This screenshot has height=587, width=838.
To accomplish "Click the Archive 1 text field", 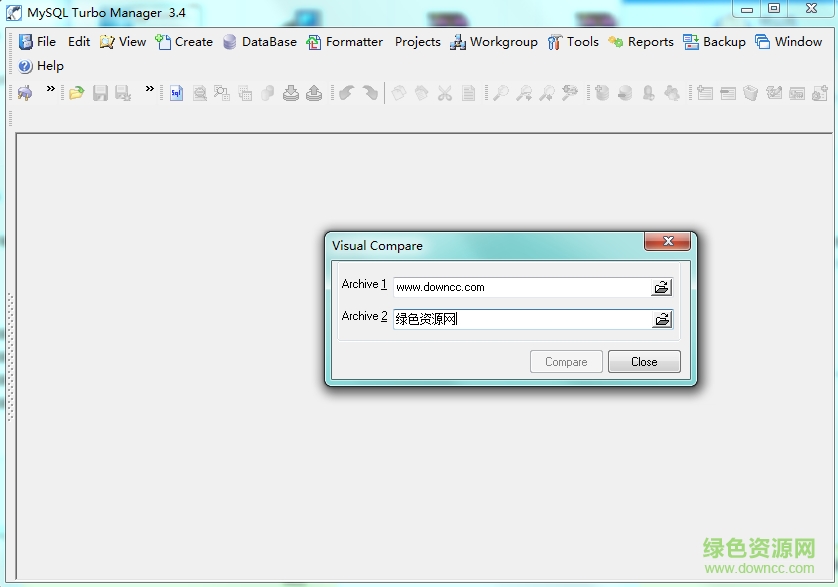I will click(x=520, y=287).
